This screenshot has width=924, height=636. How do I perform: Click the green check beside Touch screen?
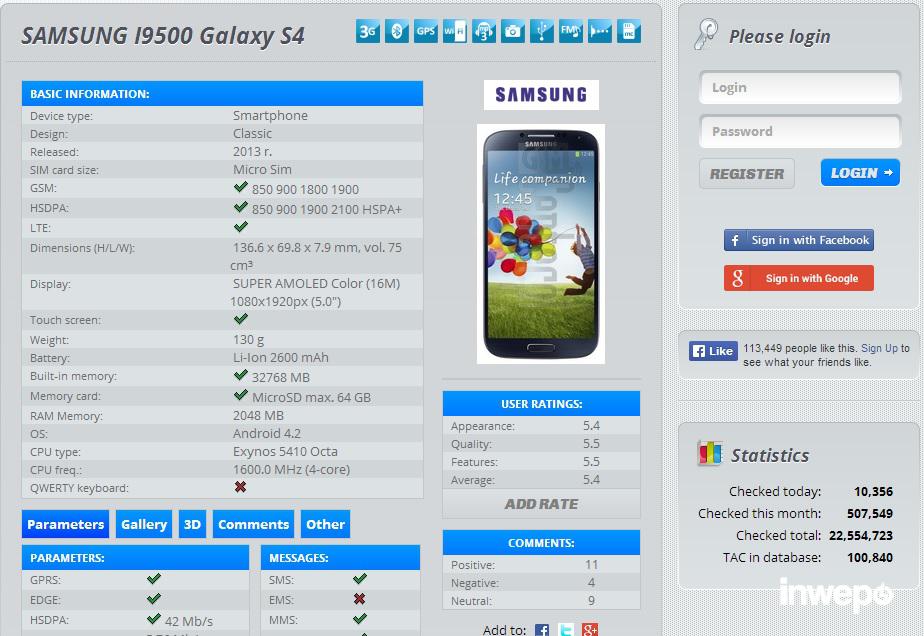[240, 319]
